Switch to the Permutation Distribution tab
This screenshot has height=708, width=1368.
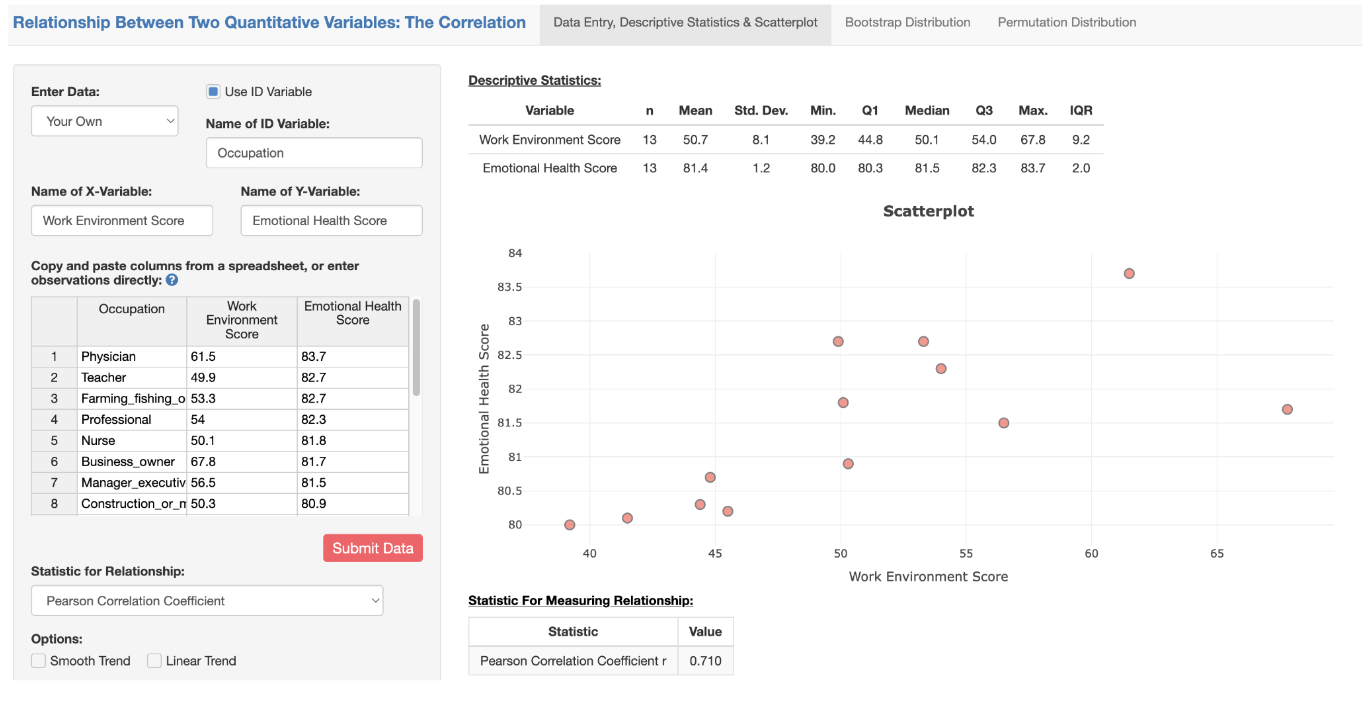[x=1066, y=21]
